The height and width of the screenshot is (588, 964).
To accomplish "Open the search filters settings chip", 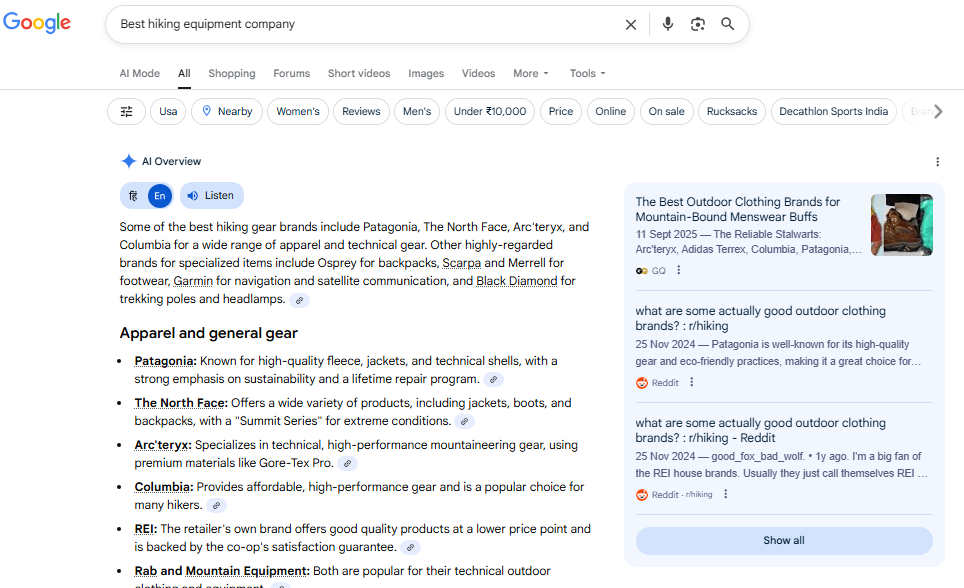I will click(x=126, y=112).
